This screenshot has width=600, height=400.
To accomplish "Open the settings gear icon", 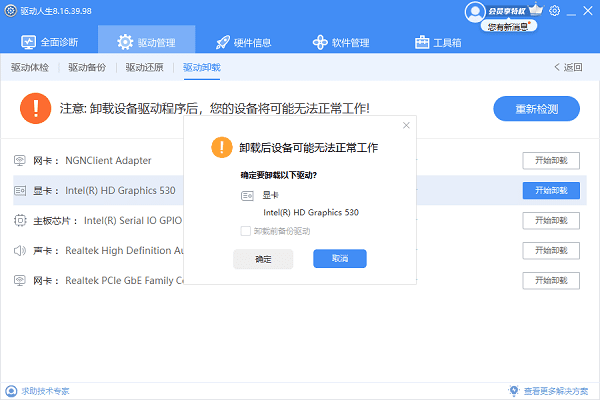I will coord(554,11).
